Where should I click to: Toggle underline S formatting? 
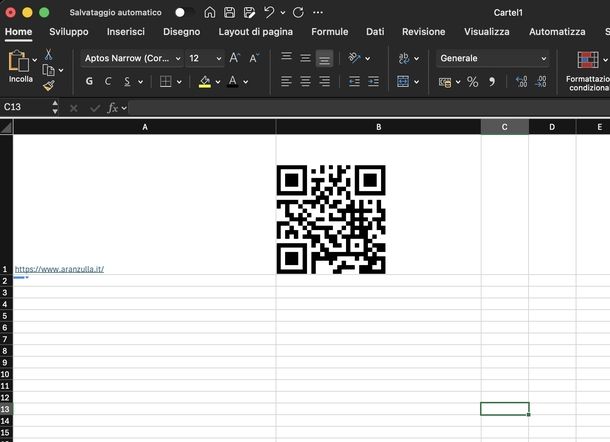tap(127, 81)
